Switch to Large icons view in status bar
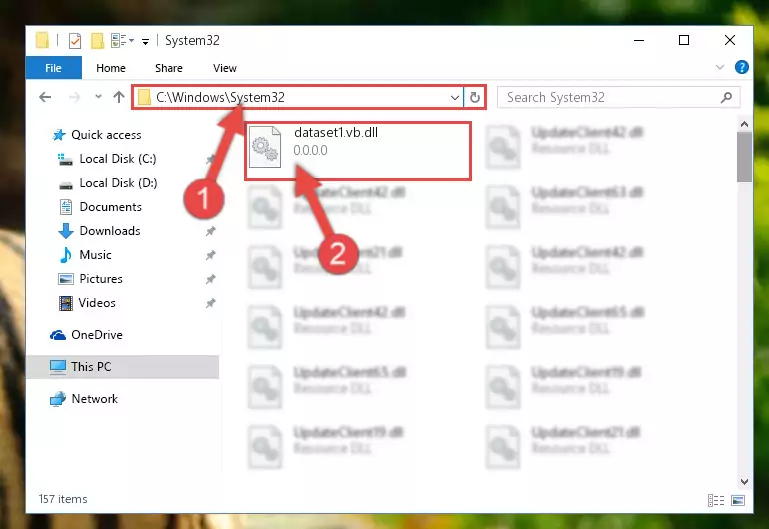769x529 pixels. point(738,500)
